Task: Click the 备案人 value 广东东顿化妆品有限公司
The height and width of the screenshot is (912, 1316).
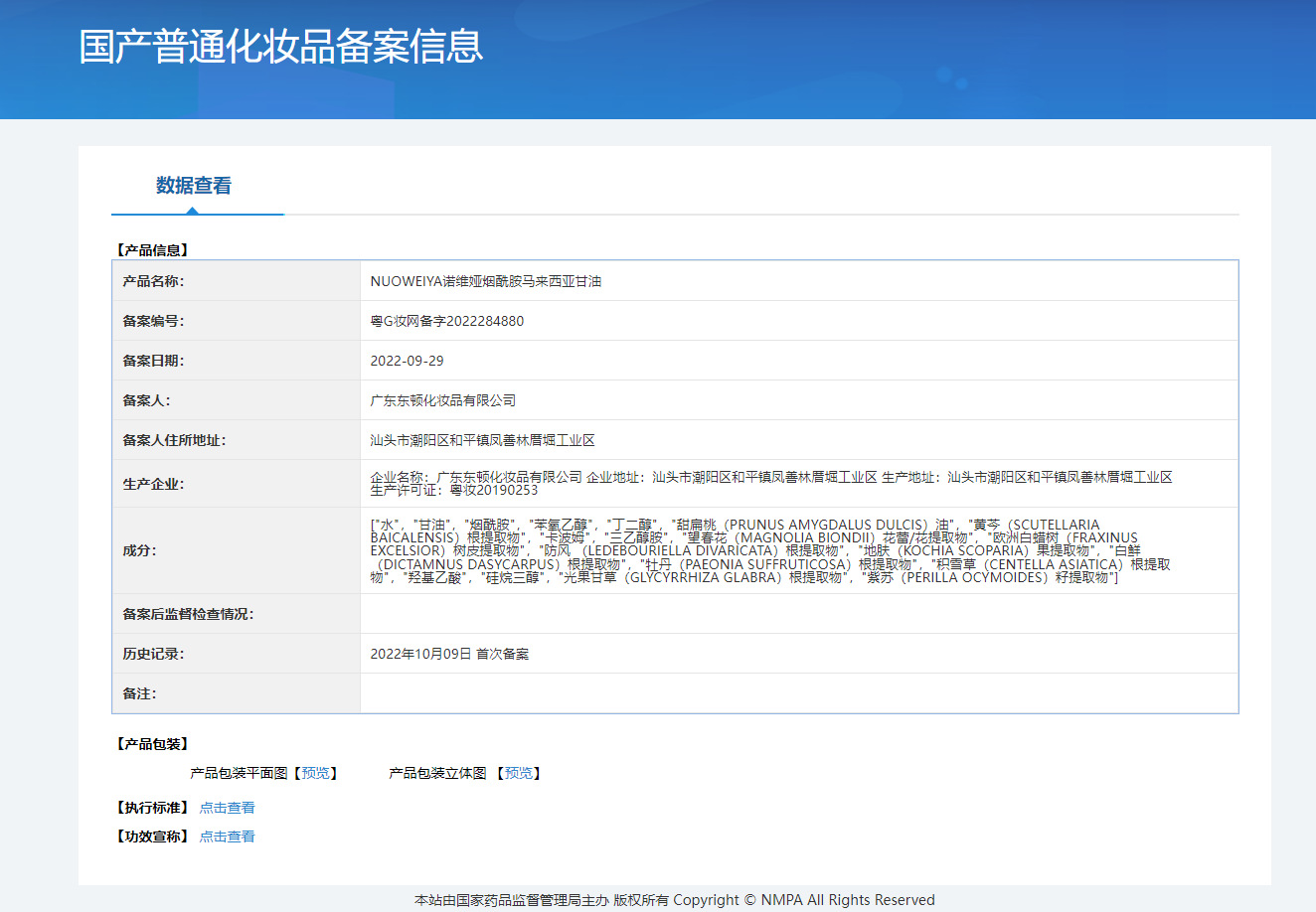Action: (443, 400)
